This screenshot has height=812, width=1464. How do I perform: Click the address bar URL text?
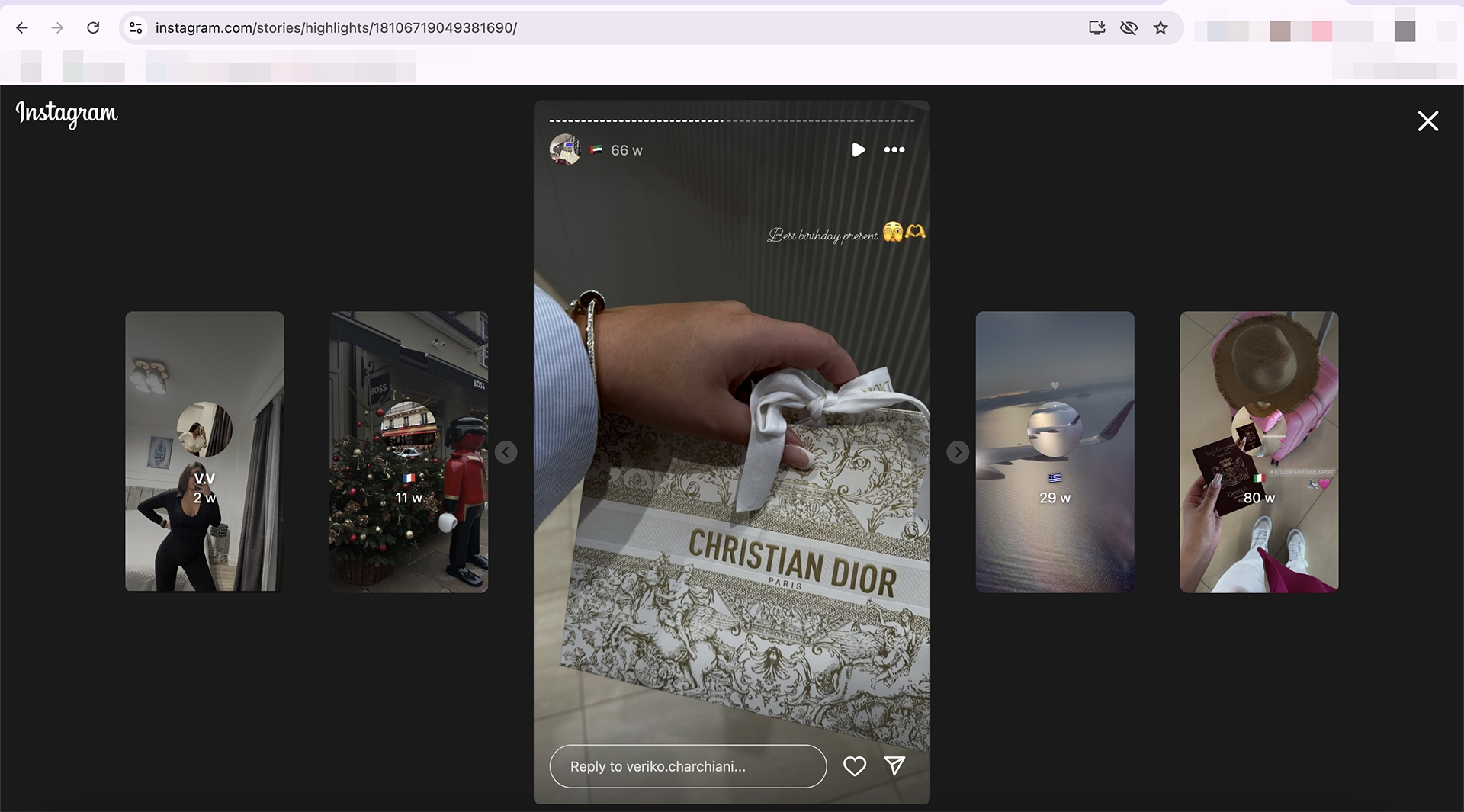[x=336, y=28]
